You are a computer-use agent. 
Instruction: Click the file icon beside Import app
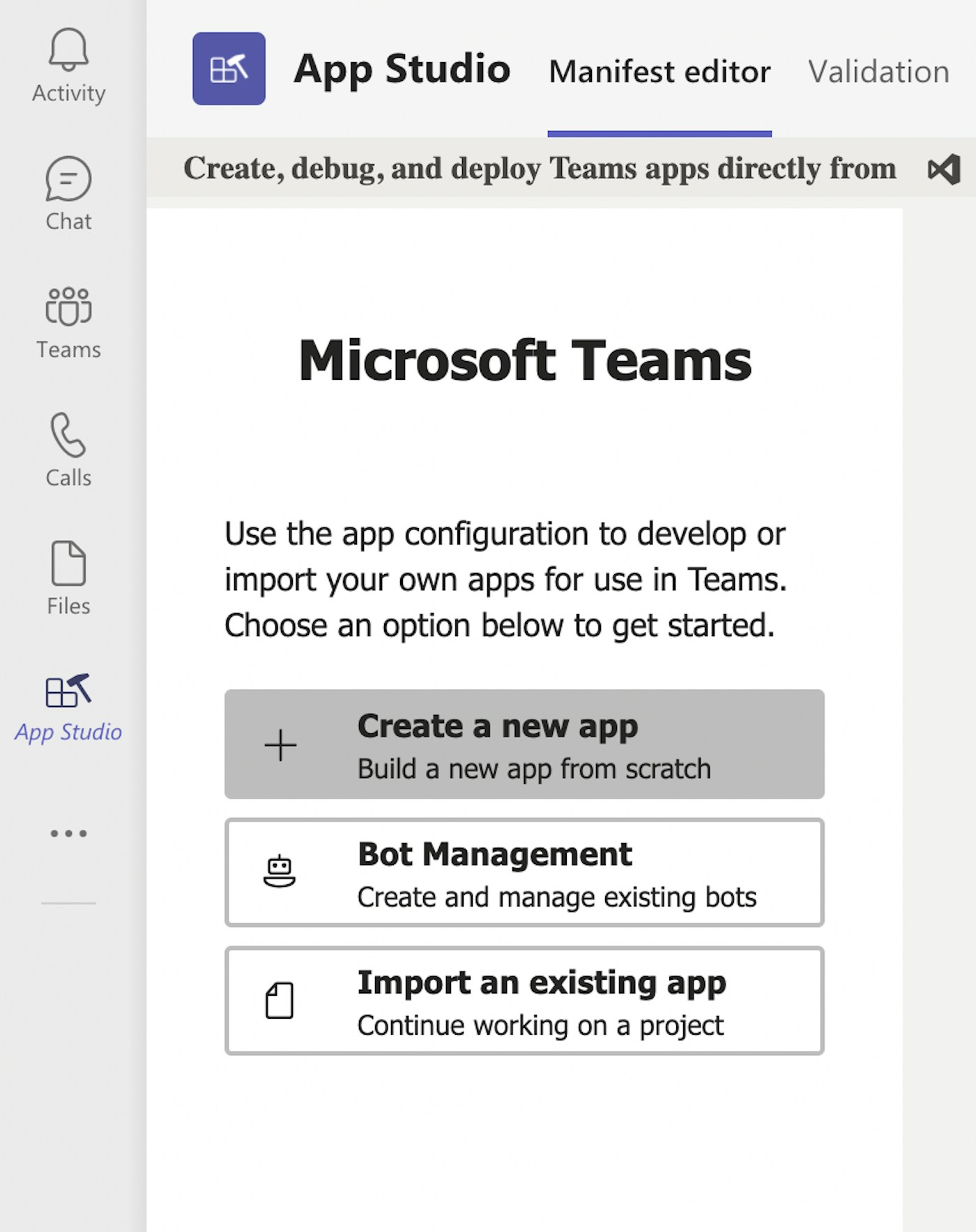pyautogui.click(x=280, y=1001)
